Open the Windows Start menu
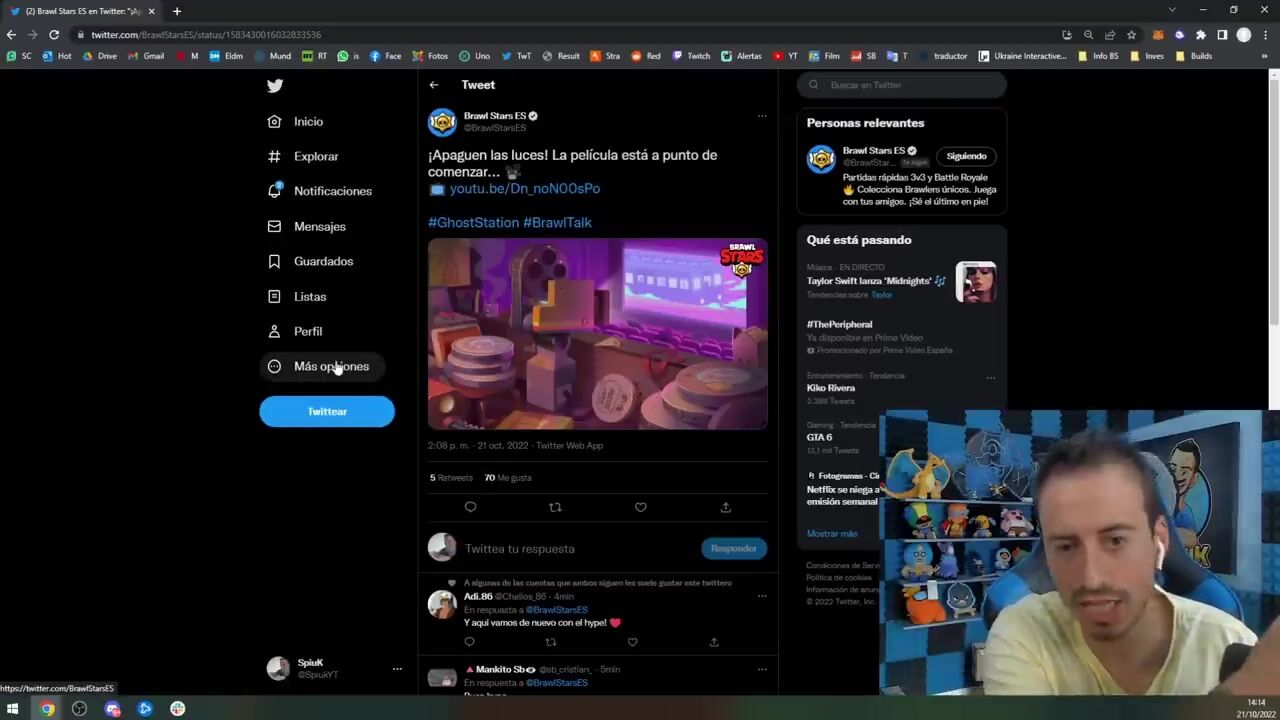 click(13, 709)
